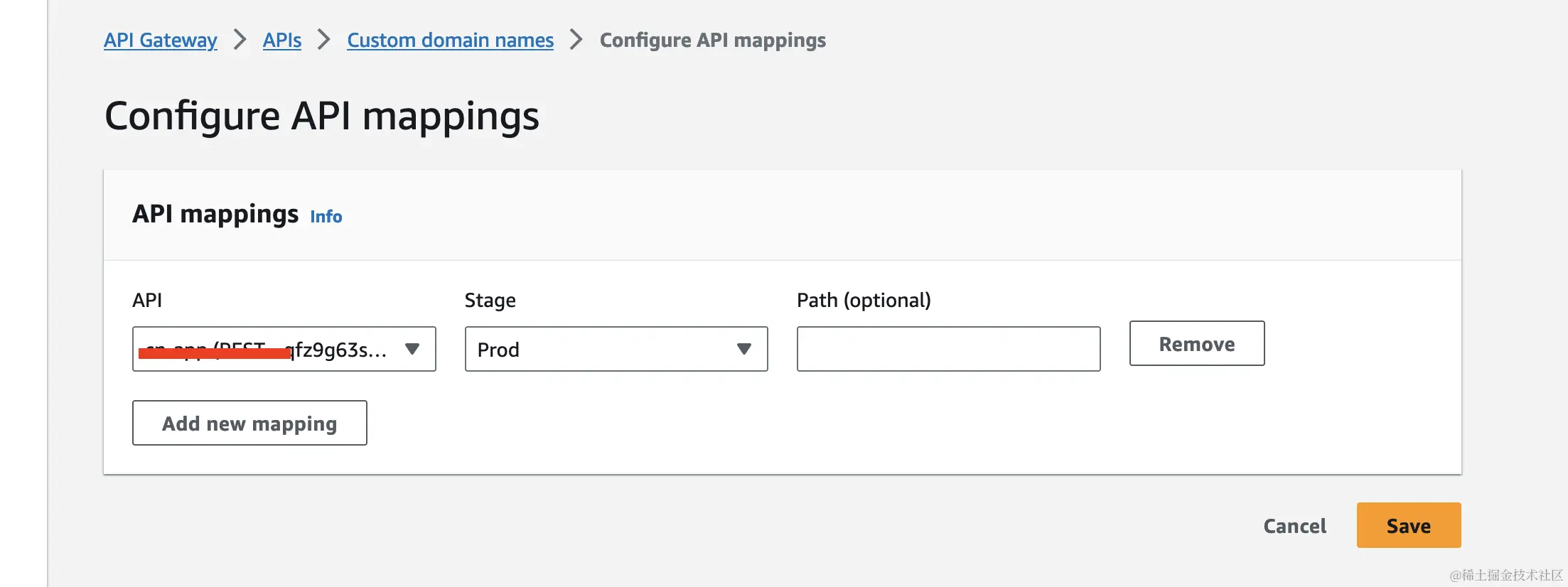Focus the Path (optional) text field

tap(948, 349)
